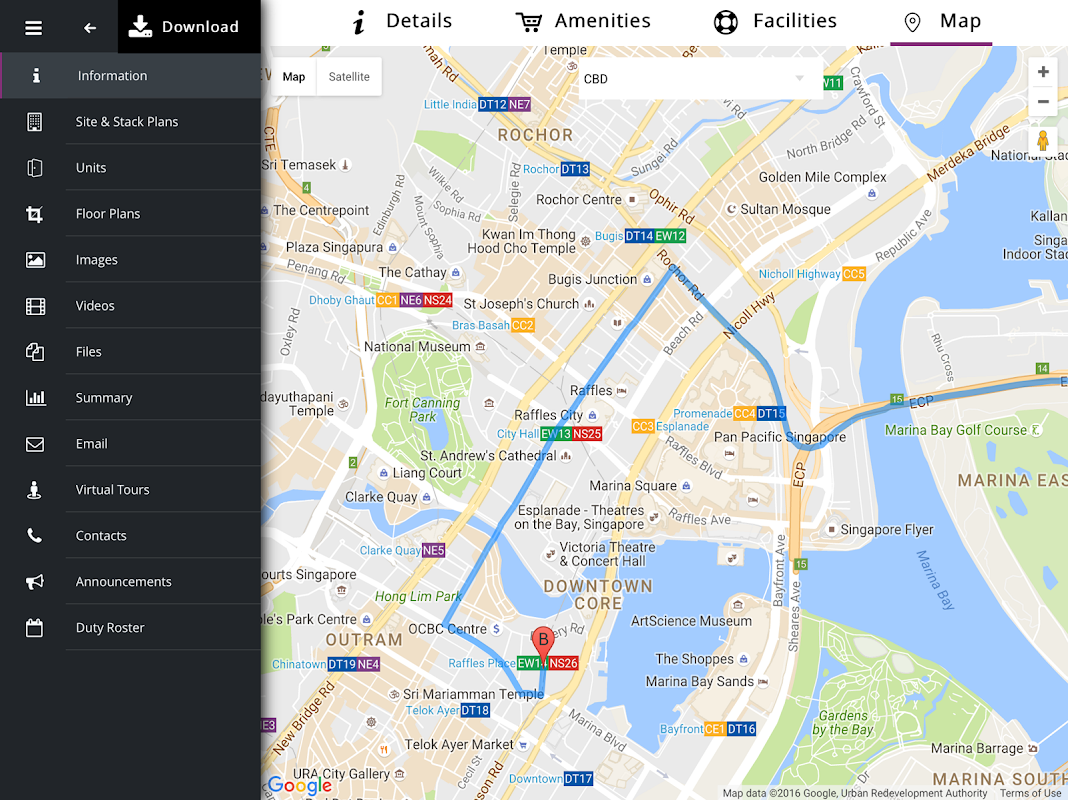The height and width of the screenshot is (800, 1068).
Task: Select the Units menu entry
Action: click(x=131, y=167)
